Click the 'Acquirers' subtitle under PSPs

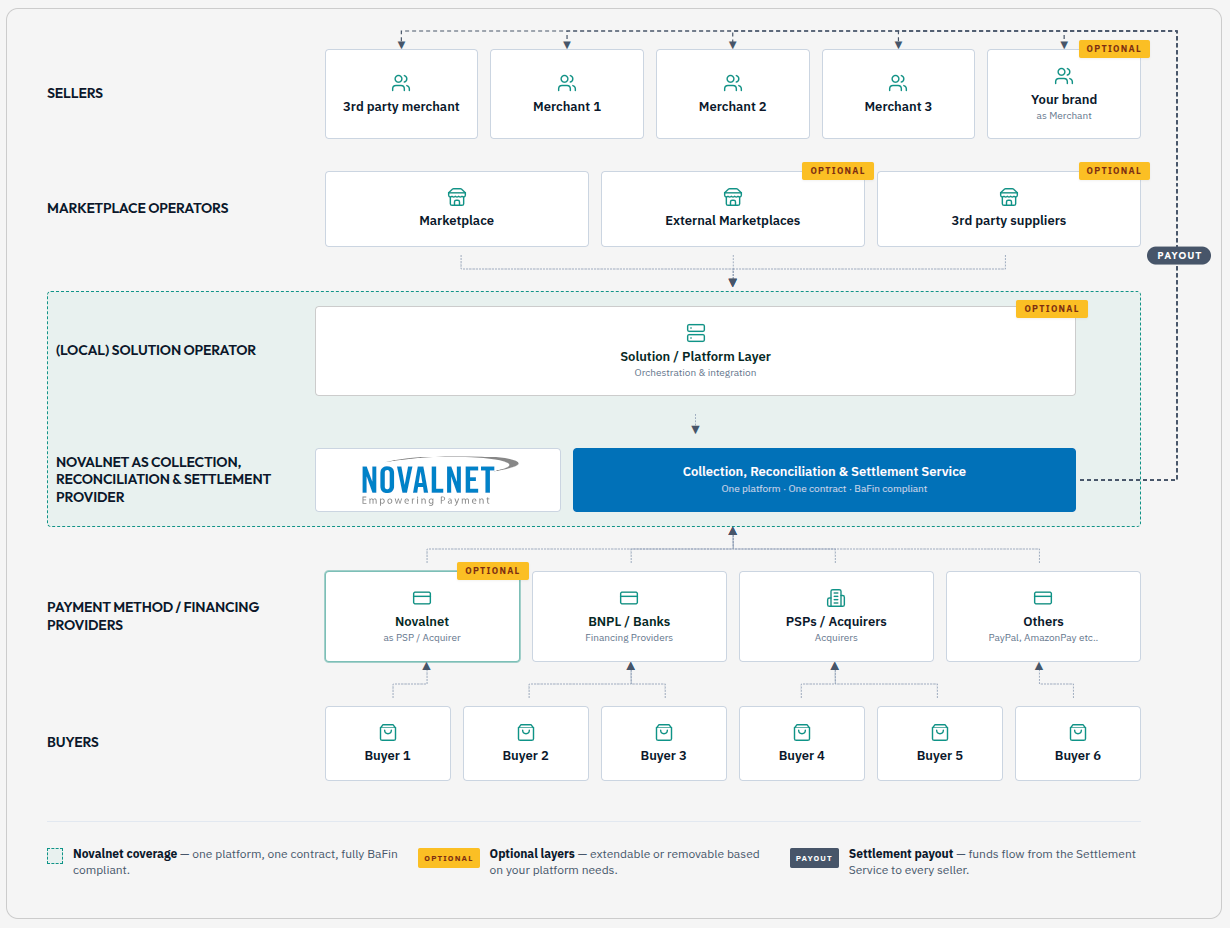tap(836, 638)
